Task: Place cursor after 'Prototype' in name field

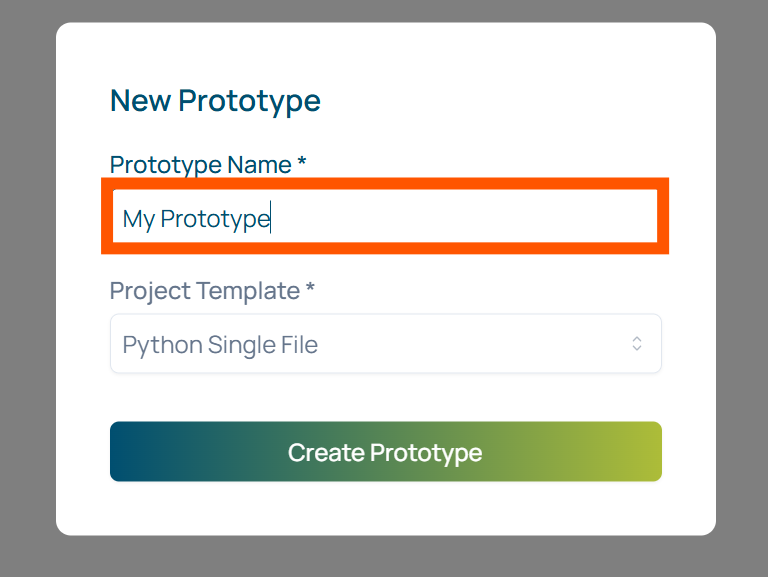Action: [271, 218]
